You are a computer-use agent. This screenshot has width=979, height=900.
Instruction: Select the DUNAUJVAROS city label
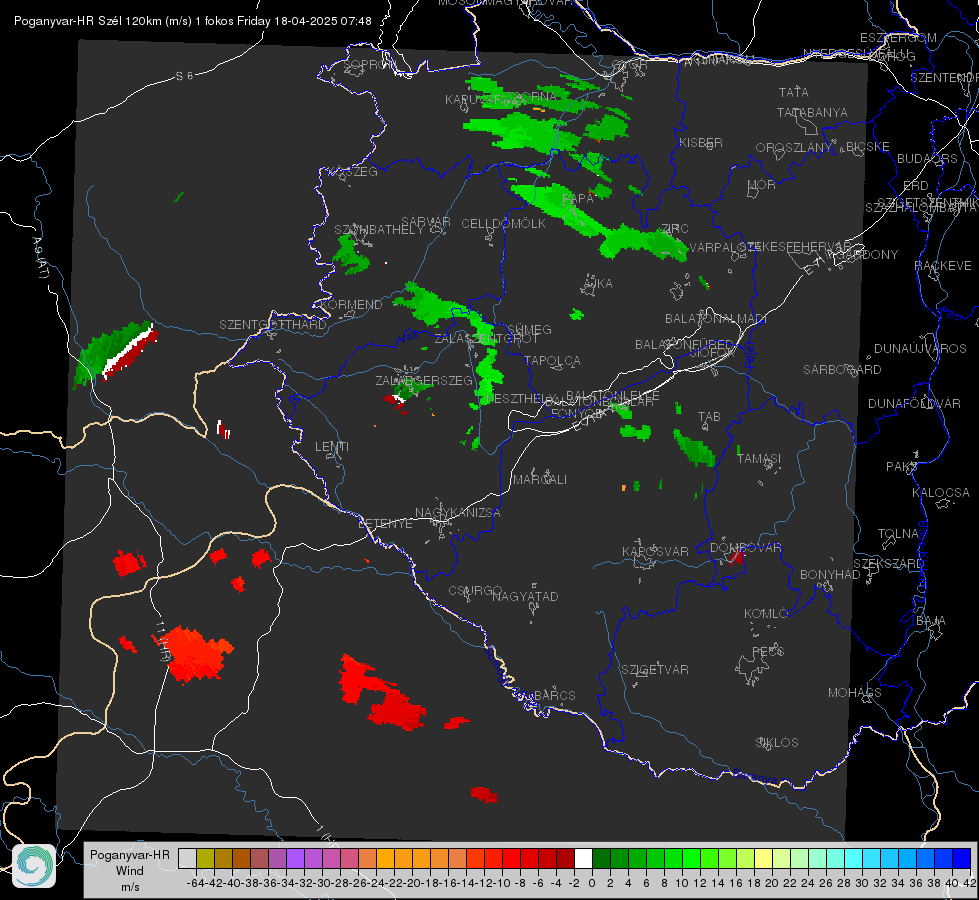(920, 349)
